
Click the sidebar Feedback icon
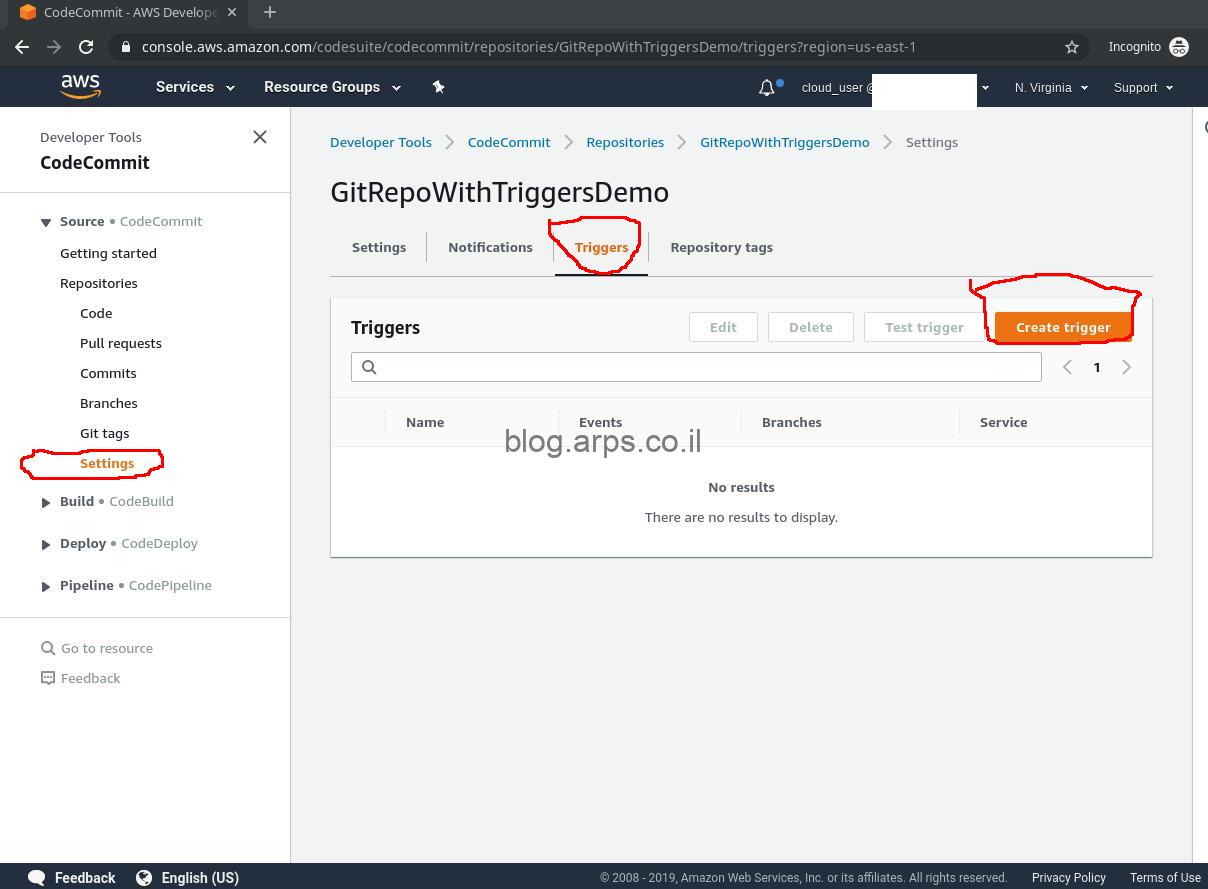point(48,678)
